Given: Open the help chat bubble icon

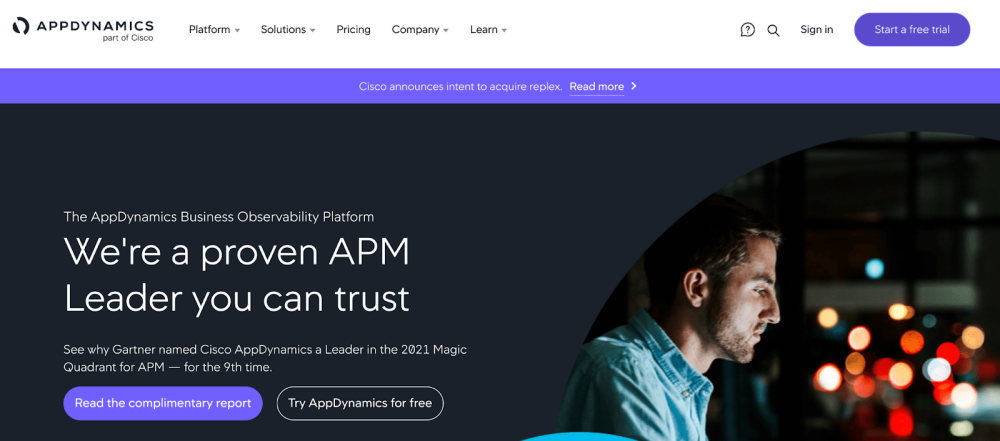Looking at the screenshot, I should (747, 30).
